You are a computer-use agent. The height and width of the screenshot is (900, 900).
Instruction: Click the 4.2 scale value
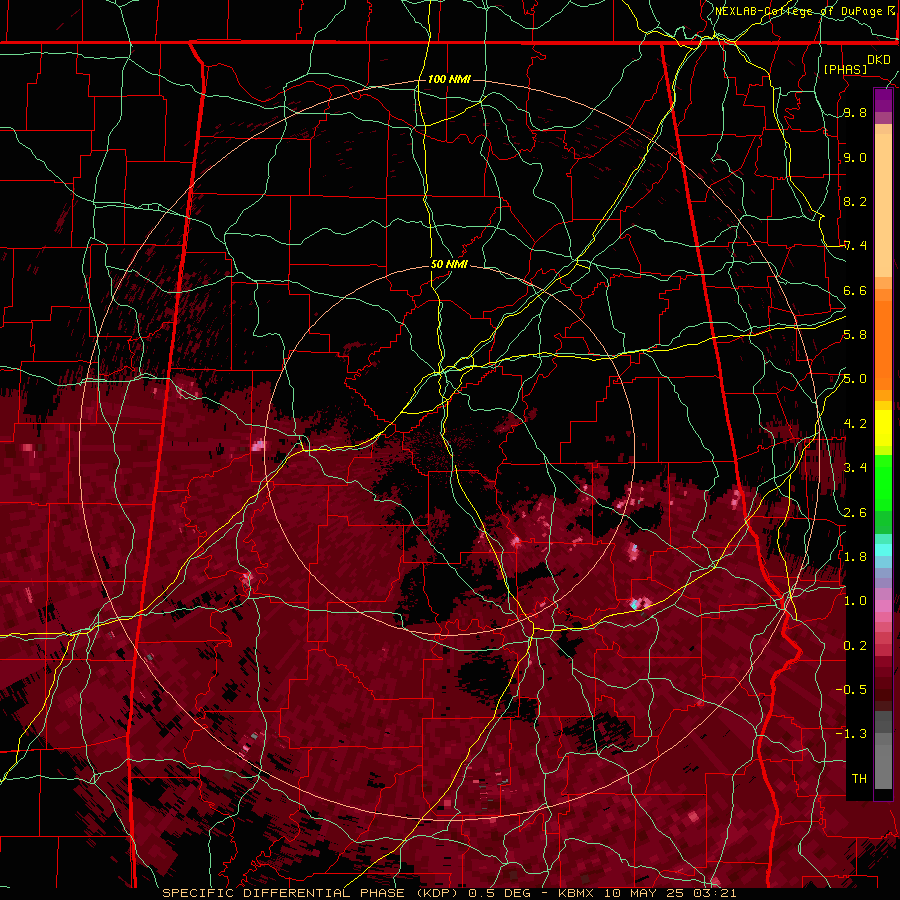click(855, 424)
